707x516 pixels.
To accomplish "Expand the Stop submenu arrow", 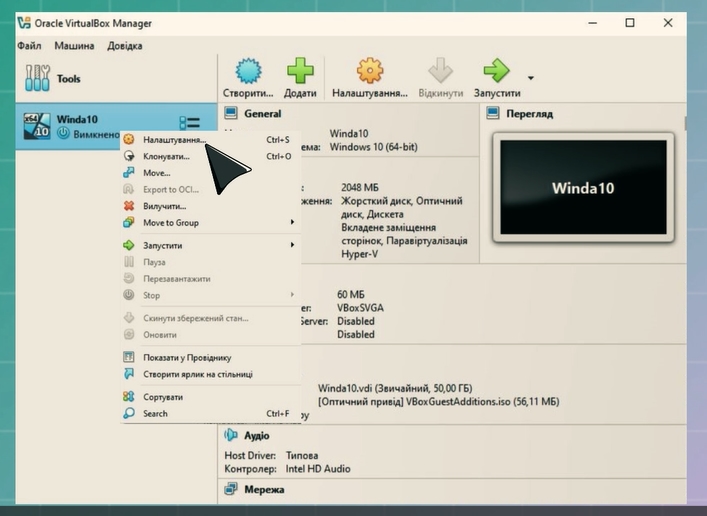I will pyautogui.click(x=292, y=295).
